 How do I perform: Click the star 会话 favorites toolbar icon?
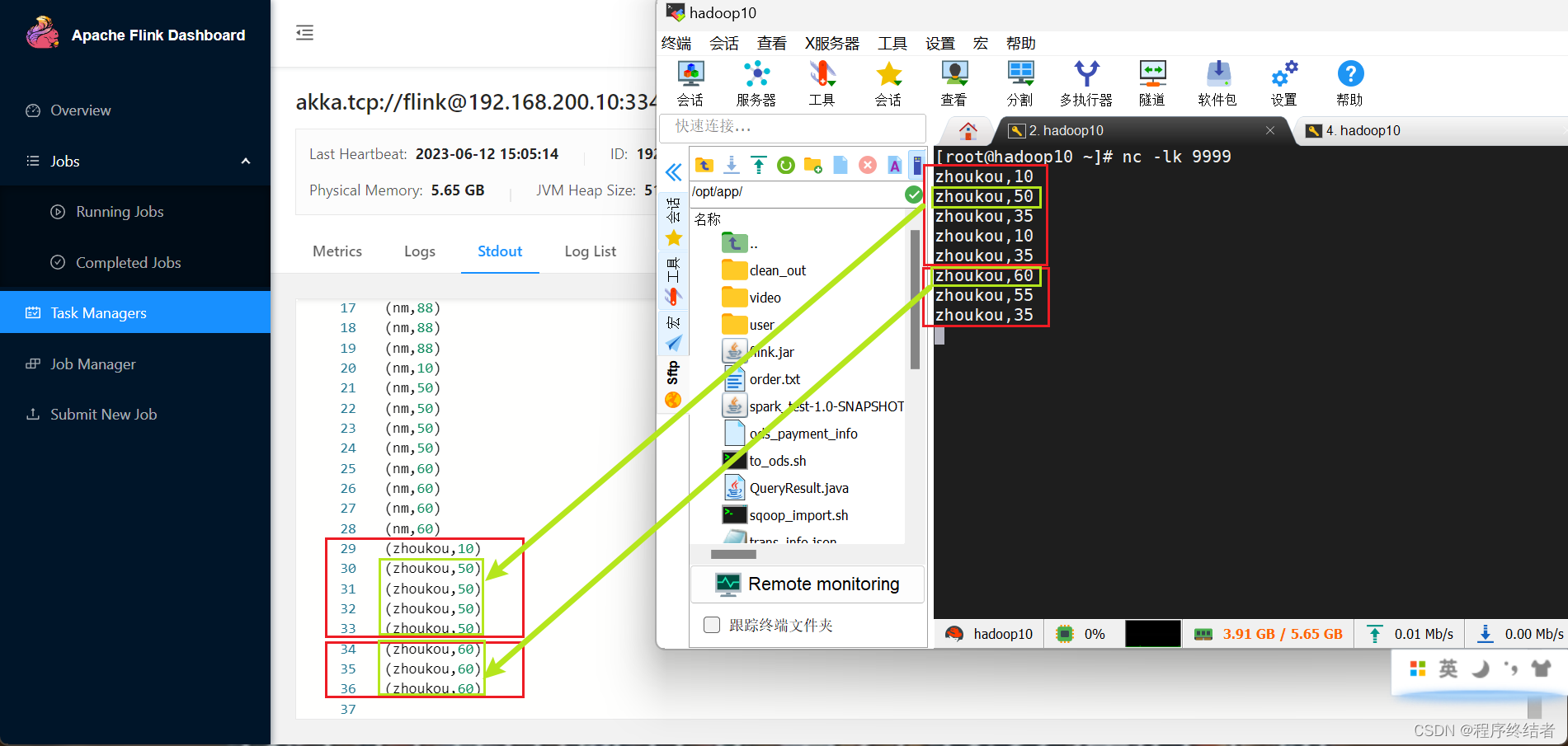888,83
